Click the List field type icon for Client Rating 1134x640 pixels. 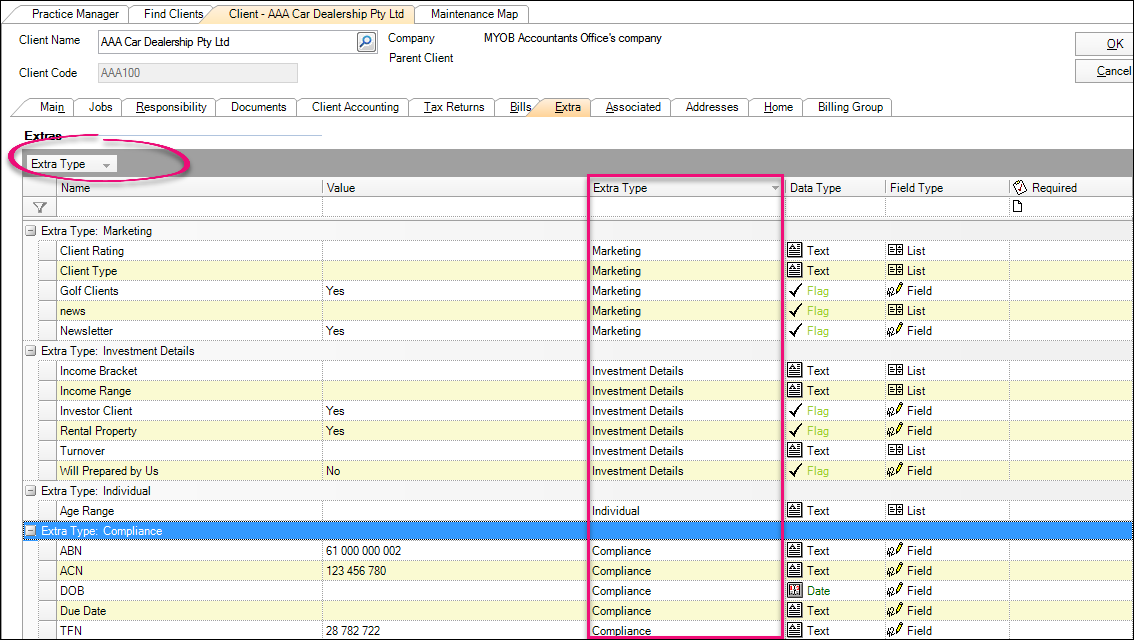tap(895, 251)
